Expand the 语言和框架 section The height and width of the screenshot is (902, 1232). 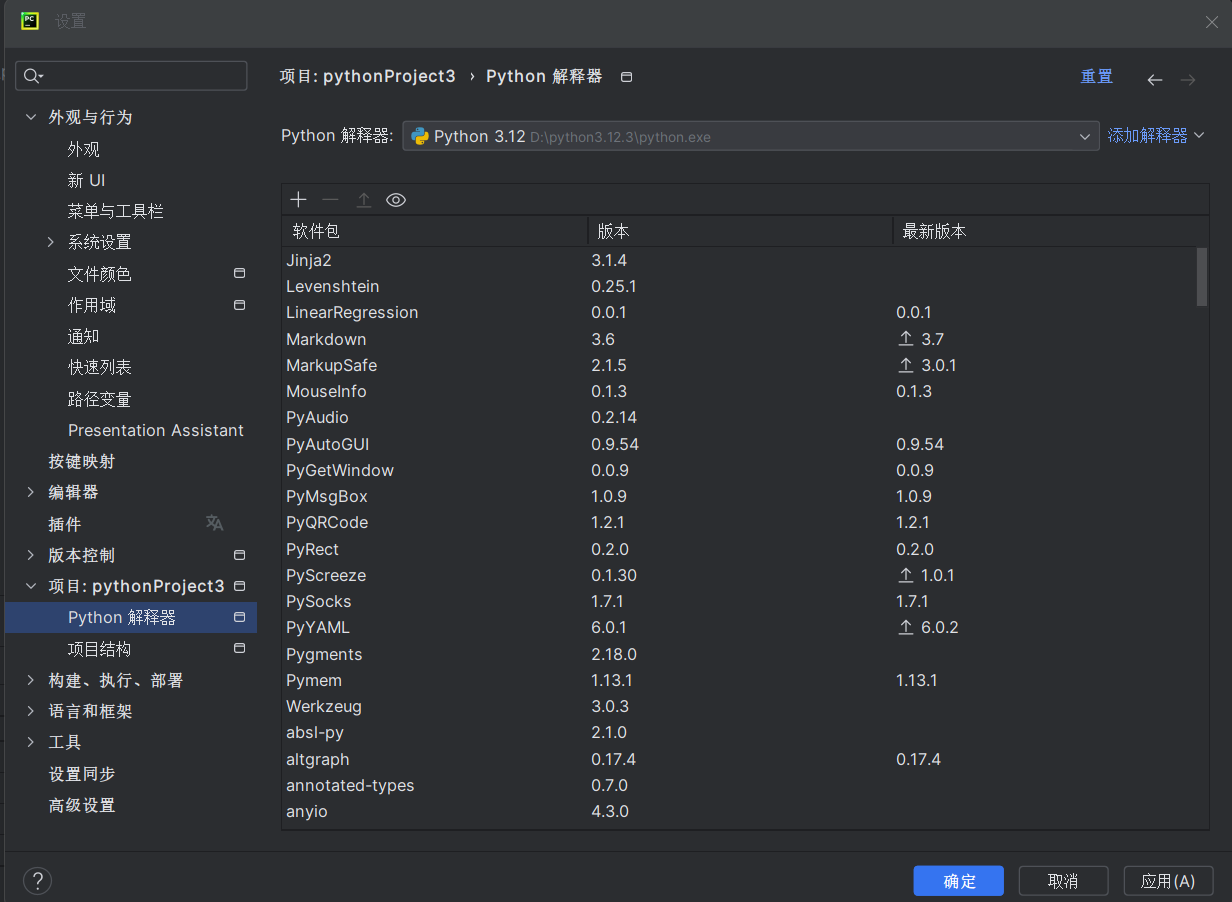31,711
